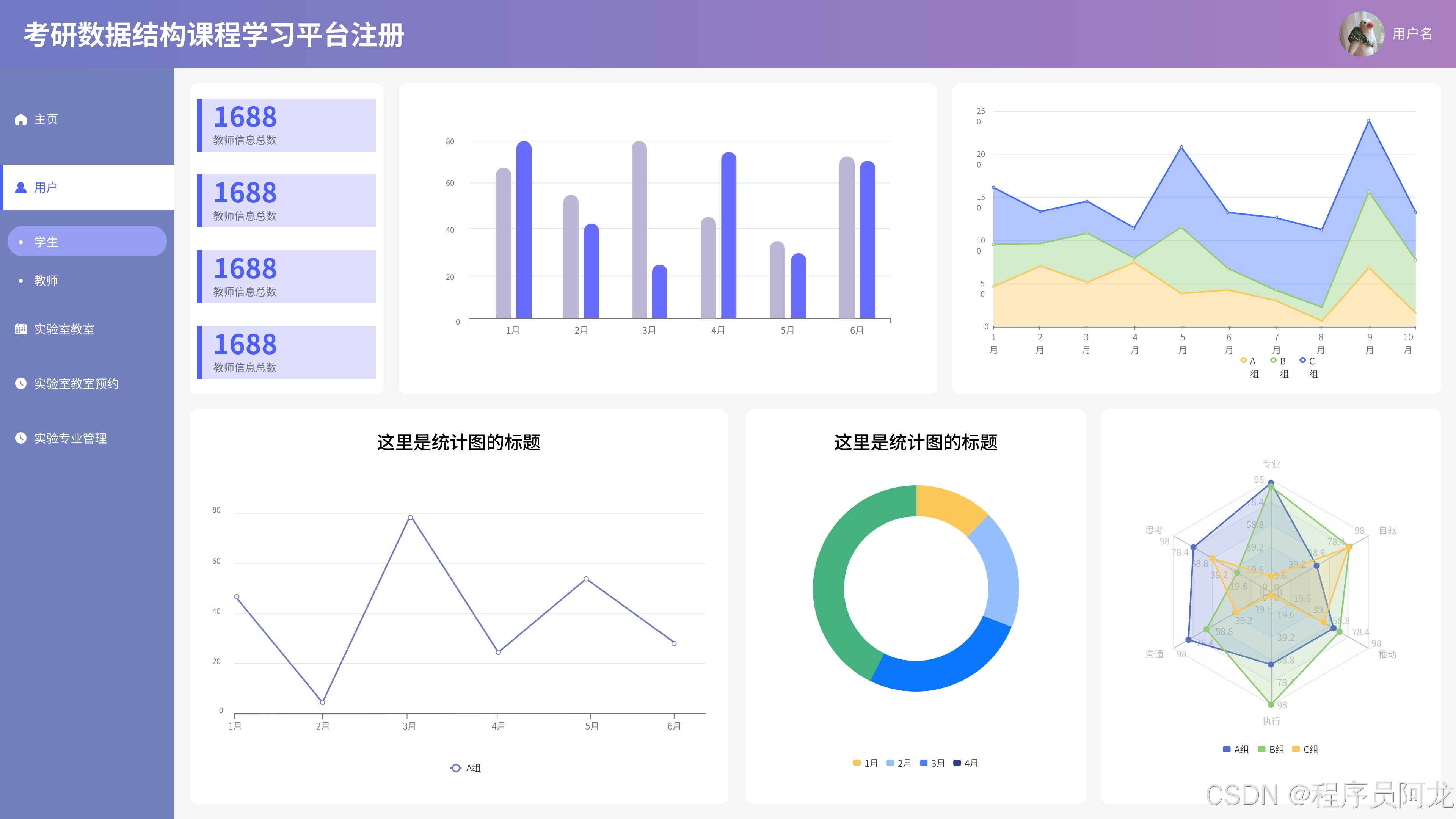This screenshot has width=1456, height=819.
Task: Toggle the A组 legend marker in area chart
Action: coord(1244,361)
